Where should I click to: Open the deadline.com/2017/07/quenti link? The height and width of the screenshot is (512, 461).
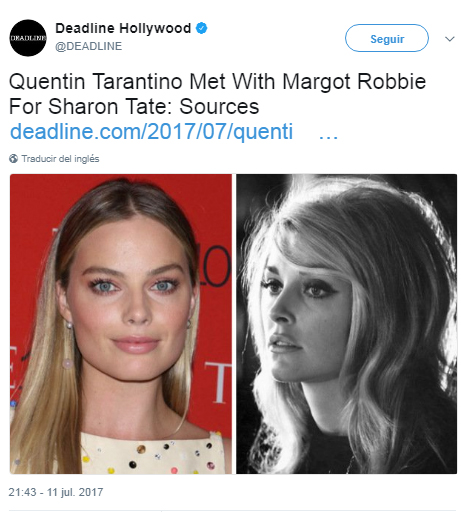point(151,132)
